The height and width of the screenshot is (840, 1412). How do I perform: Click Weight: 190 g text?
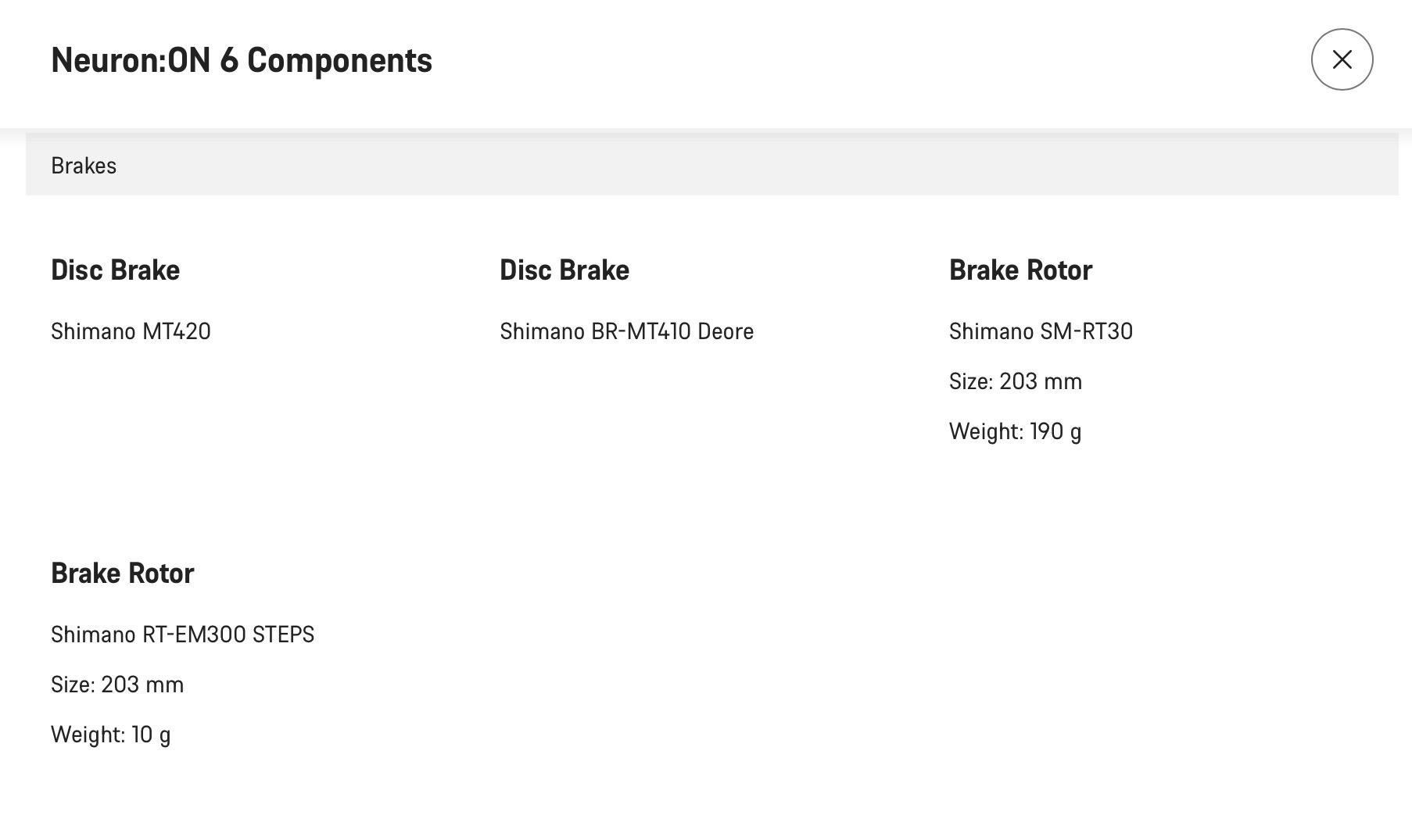[1016, 431]
